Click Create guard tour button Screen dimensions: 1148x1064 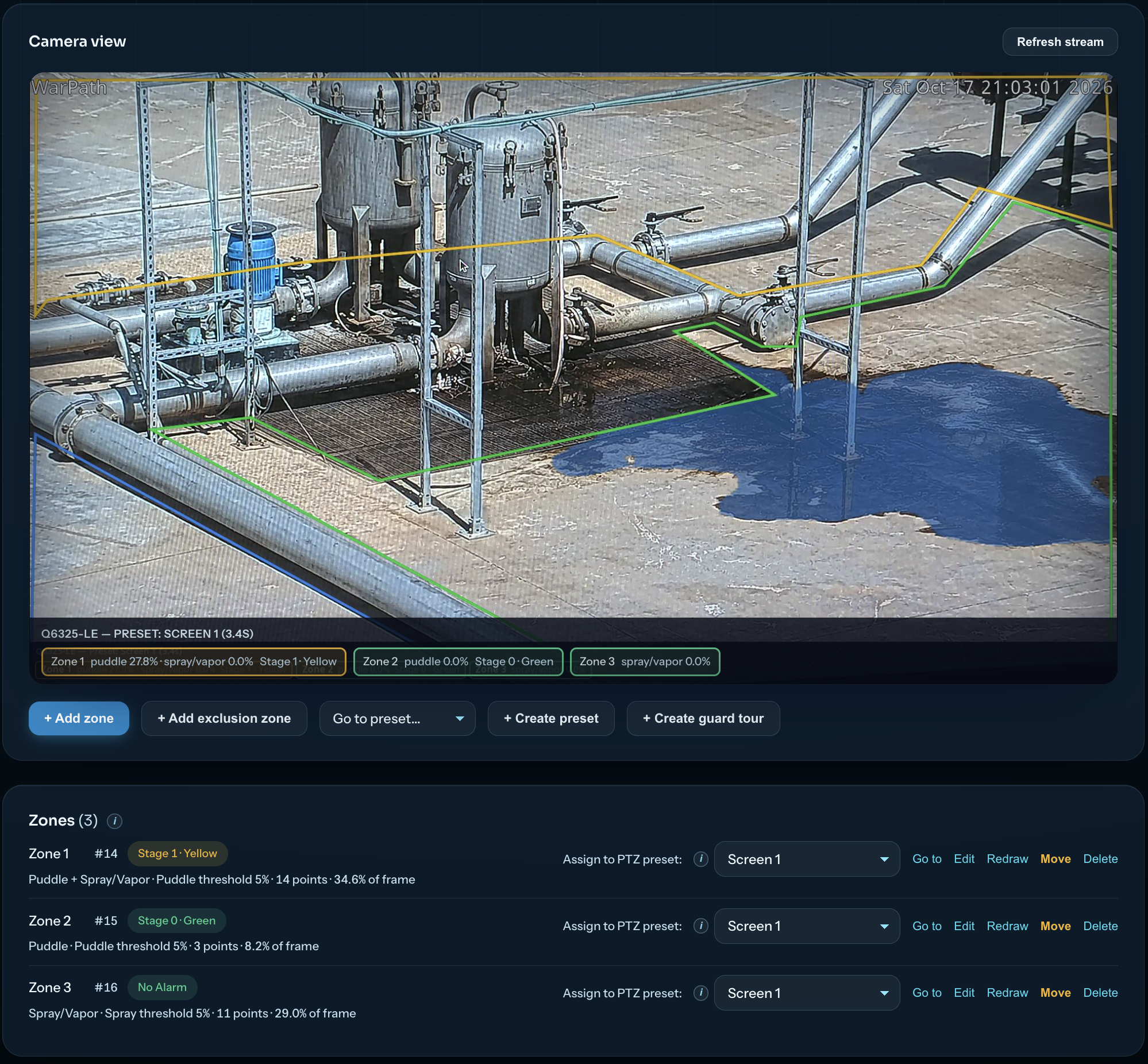[x=703, y=719]
